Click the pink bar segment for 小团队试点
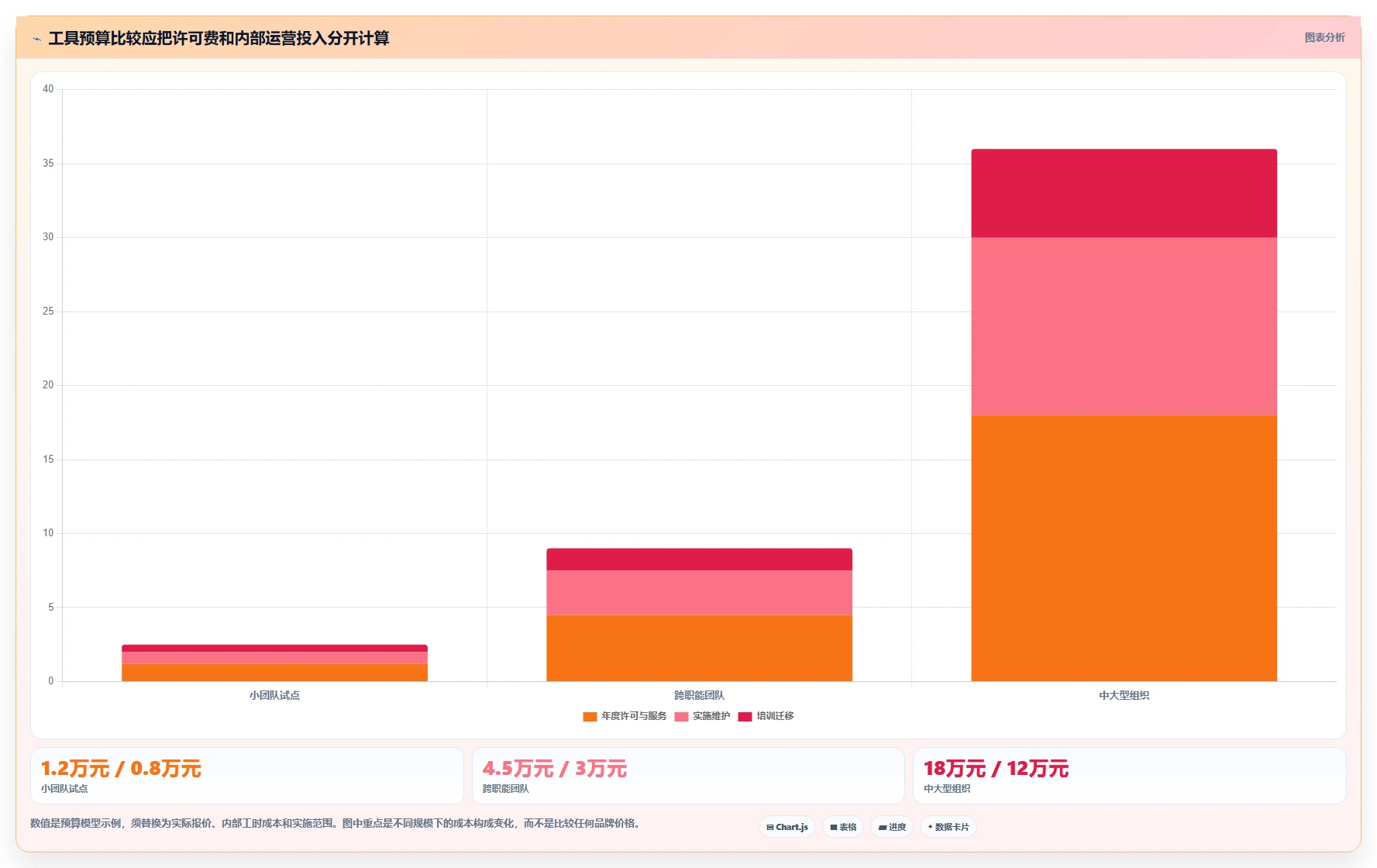1377x868 pixels. (x=274, y=658)
